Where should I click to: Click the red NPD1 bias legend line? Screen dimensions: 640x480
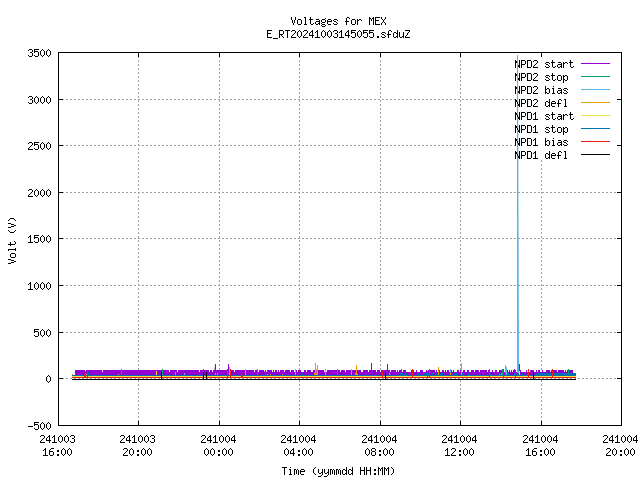pos(595,142)
